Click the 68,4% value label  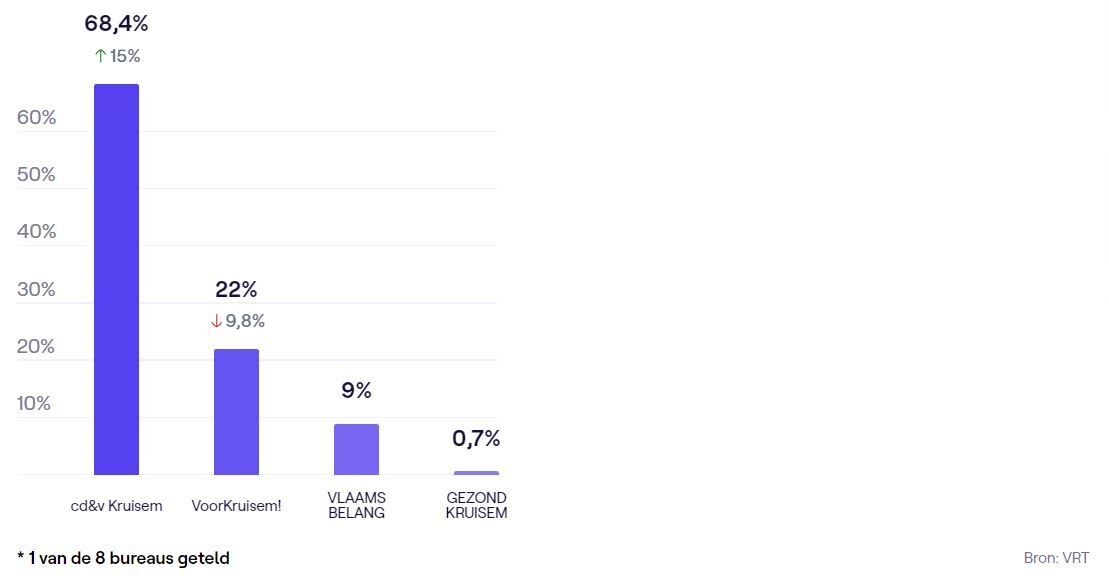[116, 23]
